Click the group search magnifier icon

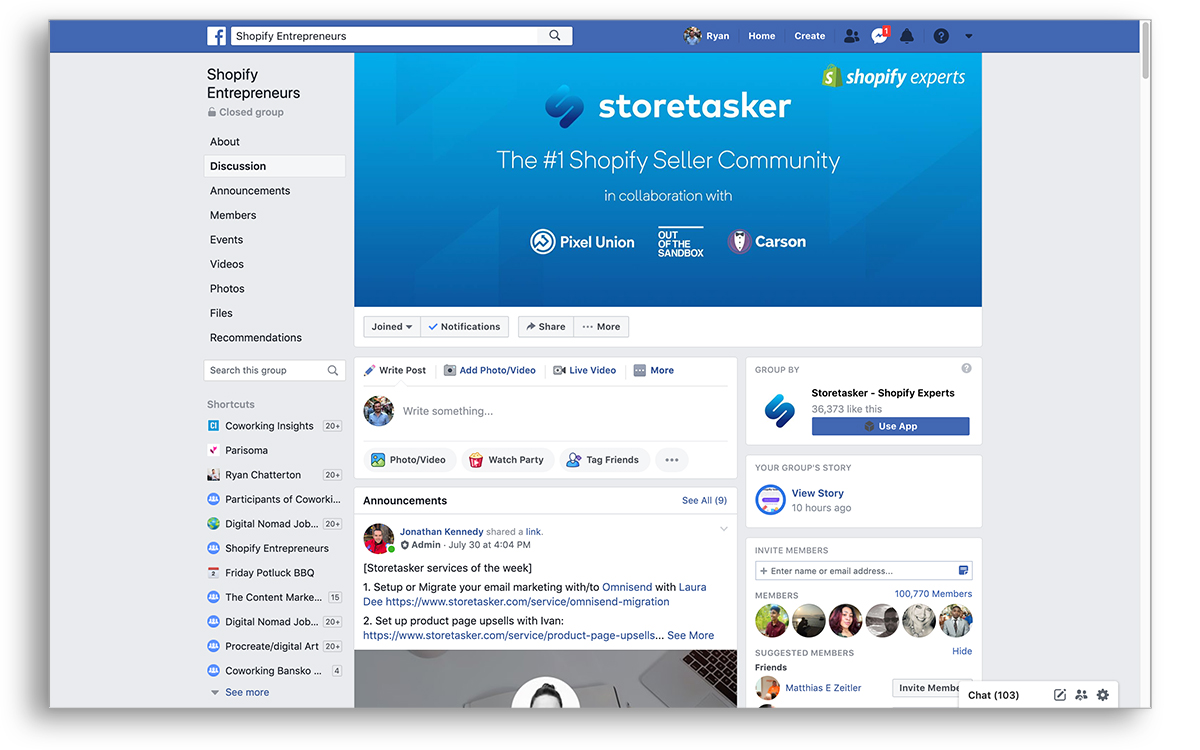pos(333,370)
